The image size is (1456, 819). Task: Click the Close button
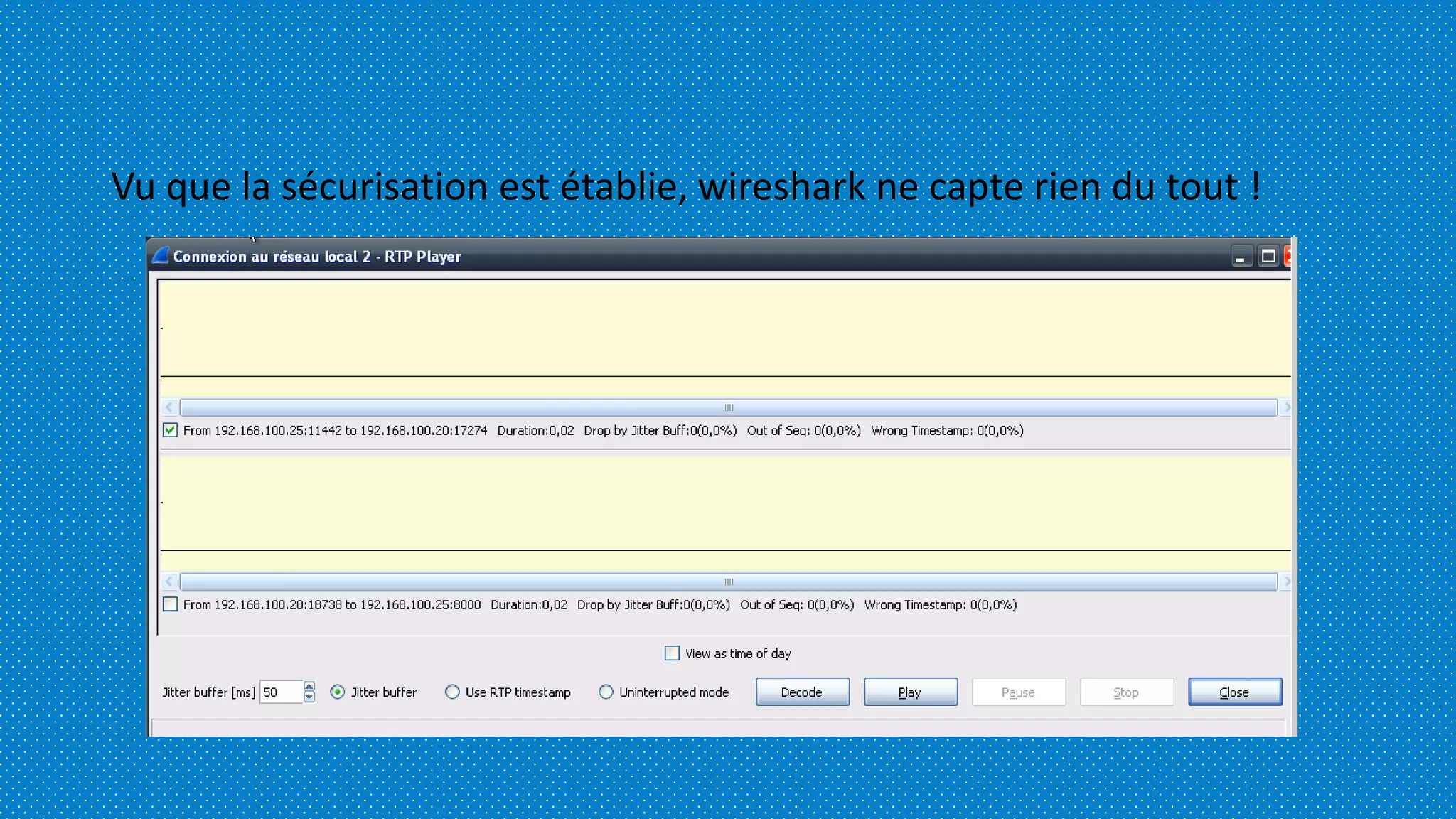pos(1235,692)
